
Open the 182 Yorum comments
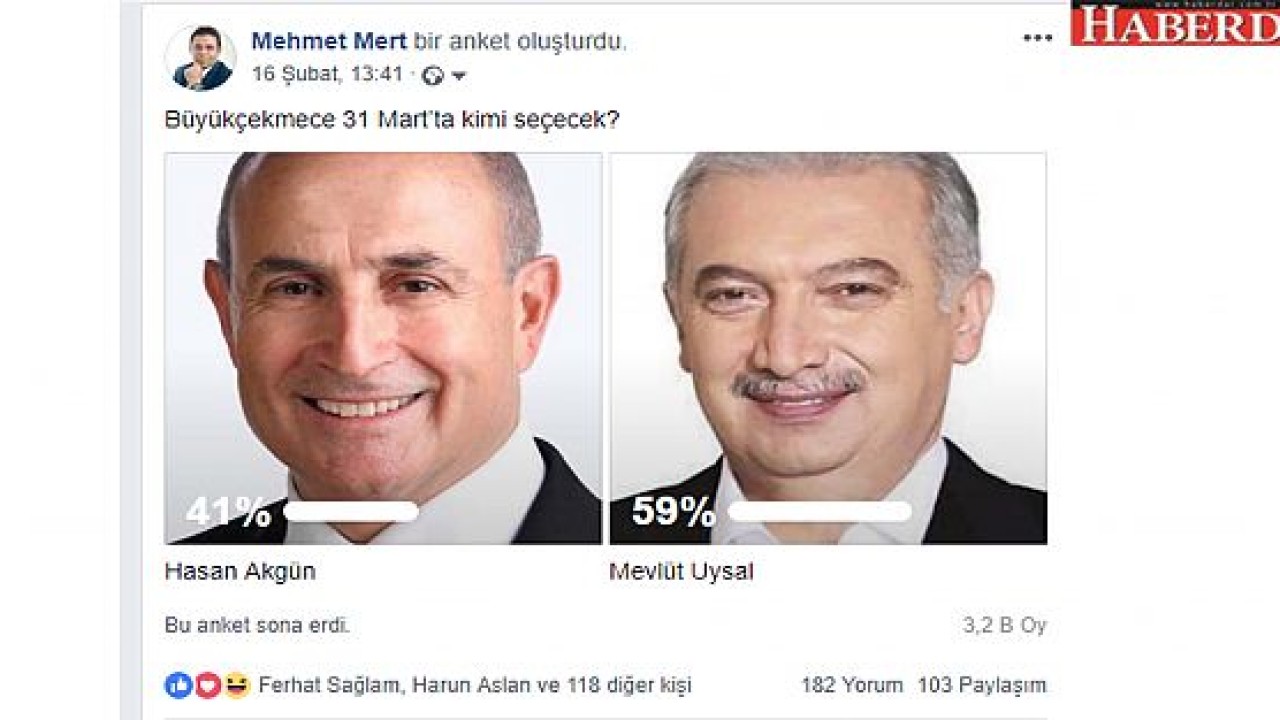[851, 686]
